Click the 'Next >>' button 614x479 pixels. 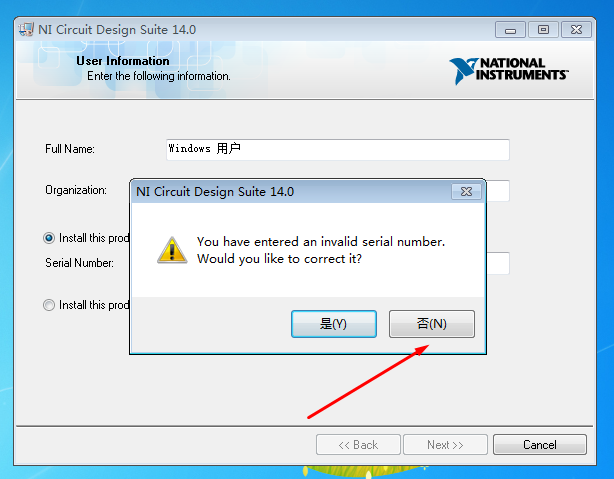point(445,445)
